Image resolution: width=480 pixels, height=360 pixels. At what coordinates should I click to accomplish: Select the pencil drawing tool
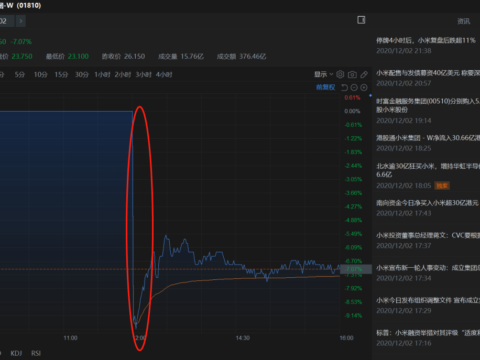tap(364, 75)
